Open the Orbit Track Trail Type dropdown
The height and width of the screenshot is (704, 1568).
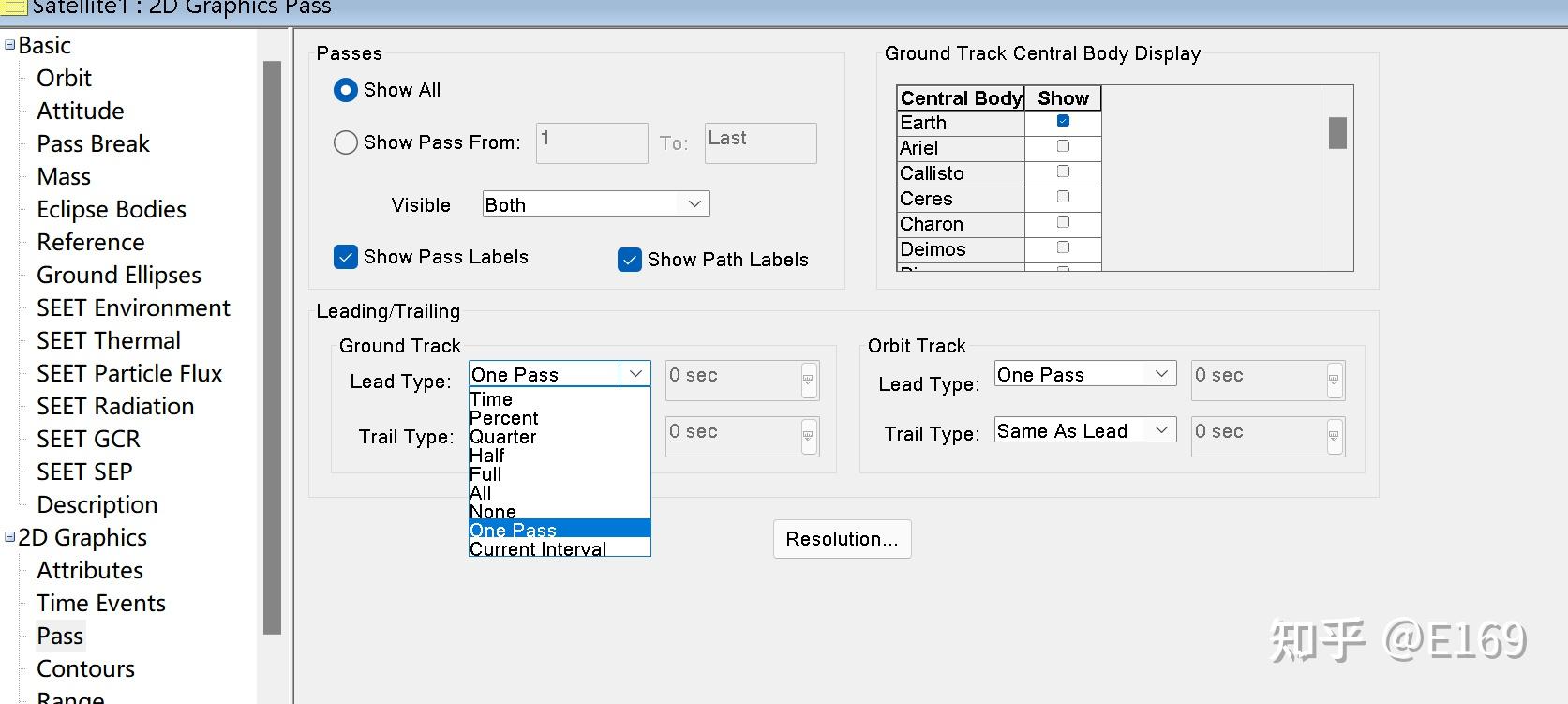(1161, 430)
